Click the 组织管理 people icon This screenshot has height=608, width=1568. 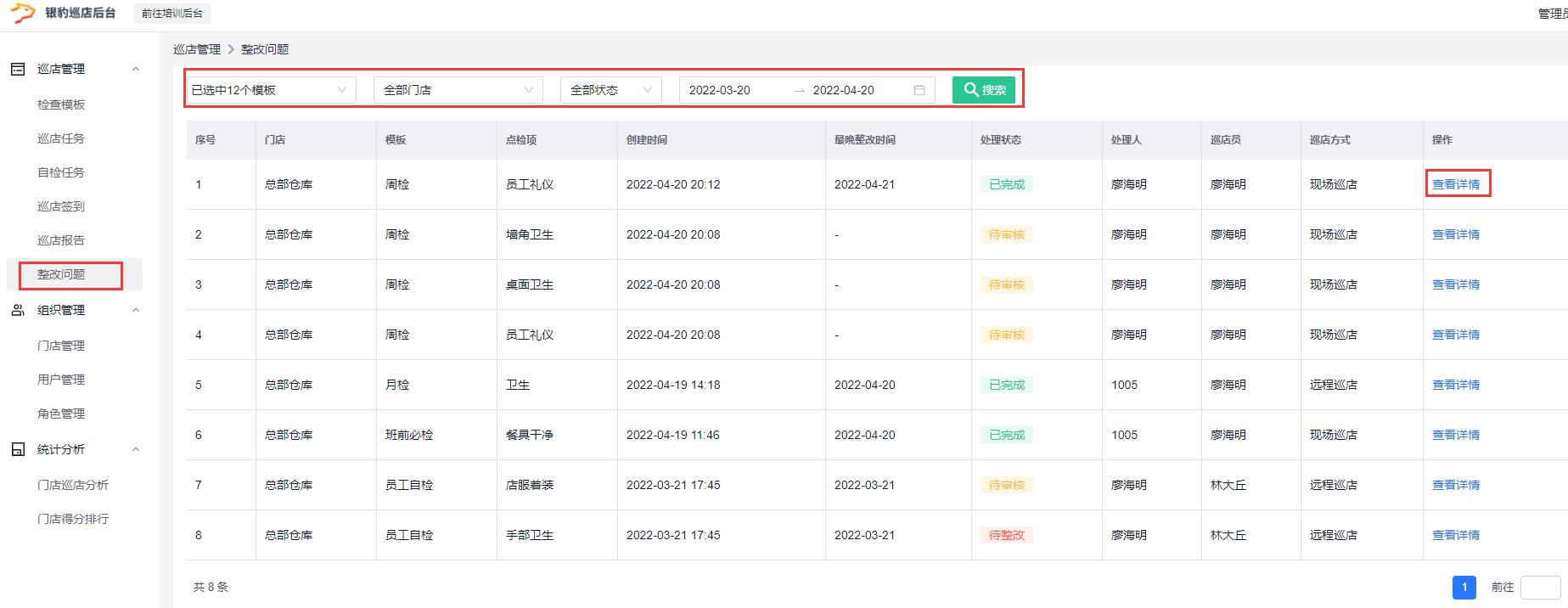click(18, 310)
